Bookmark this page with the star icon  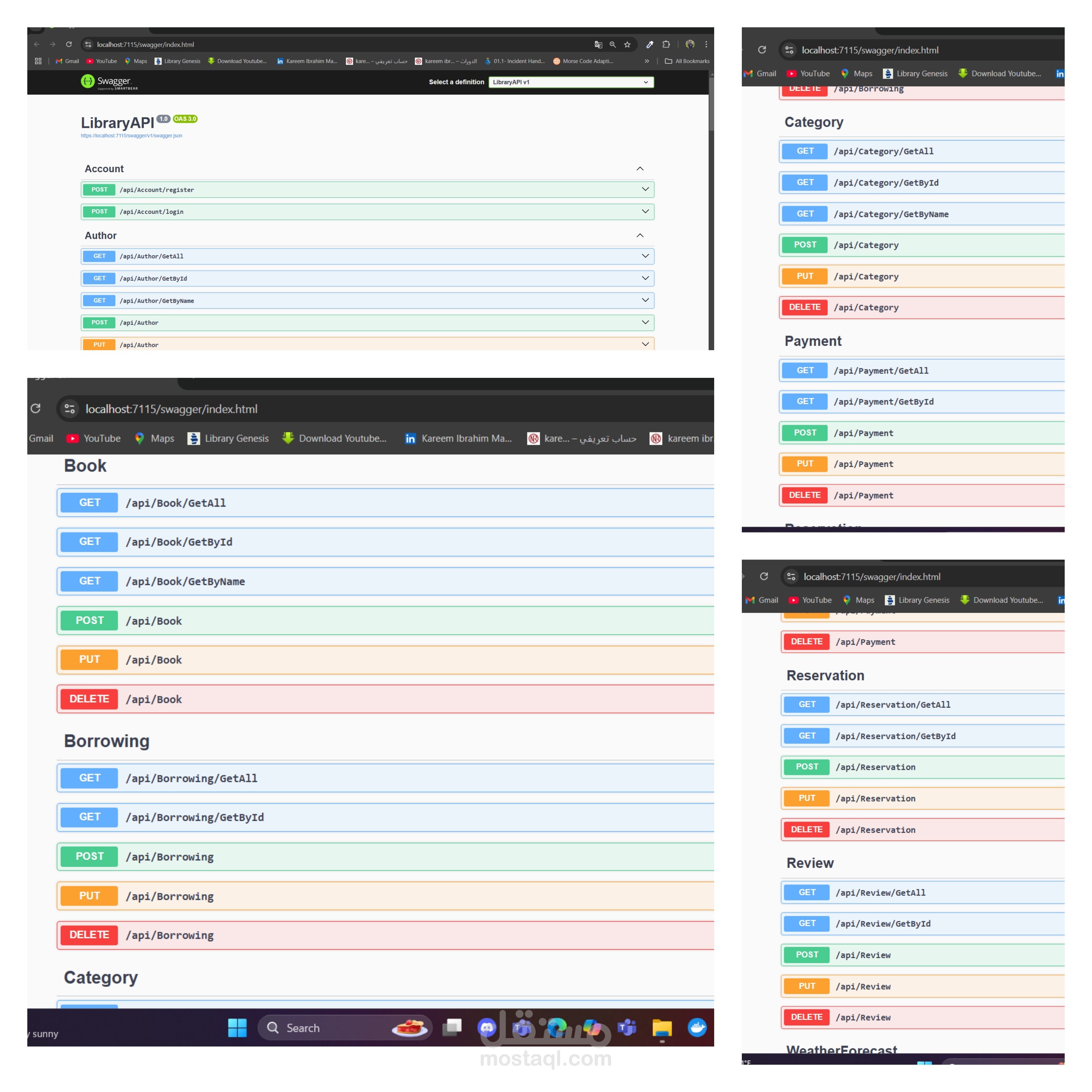[x=627, y=45]
